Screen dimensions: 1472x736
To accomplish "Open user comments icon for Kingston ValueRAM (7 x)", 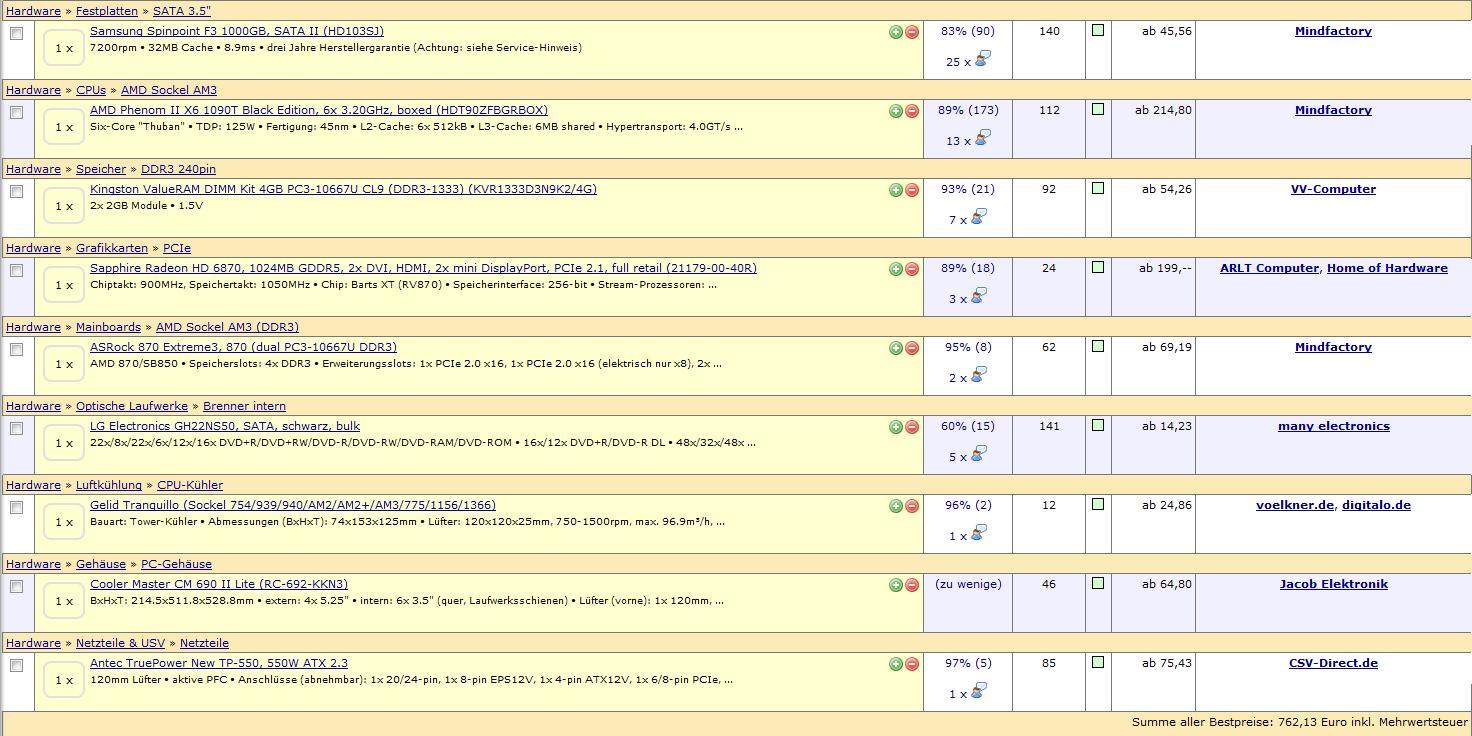I will point(979,217).
